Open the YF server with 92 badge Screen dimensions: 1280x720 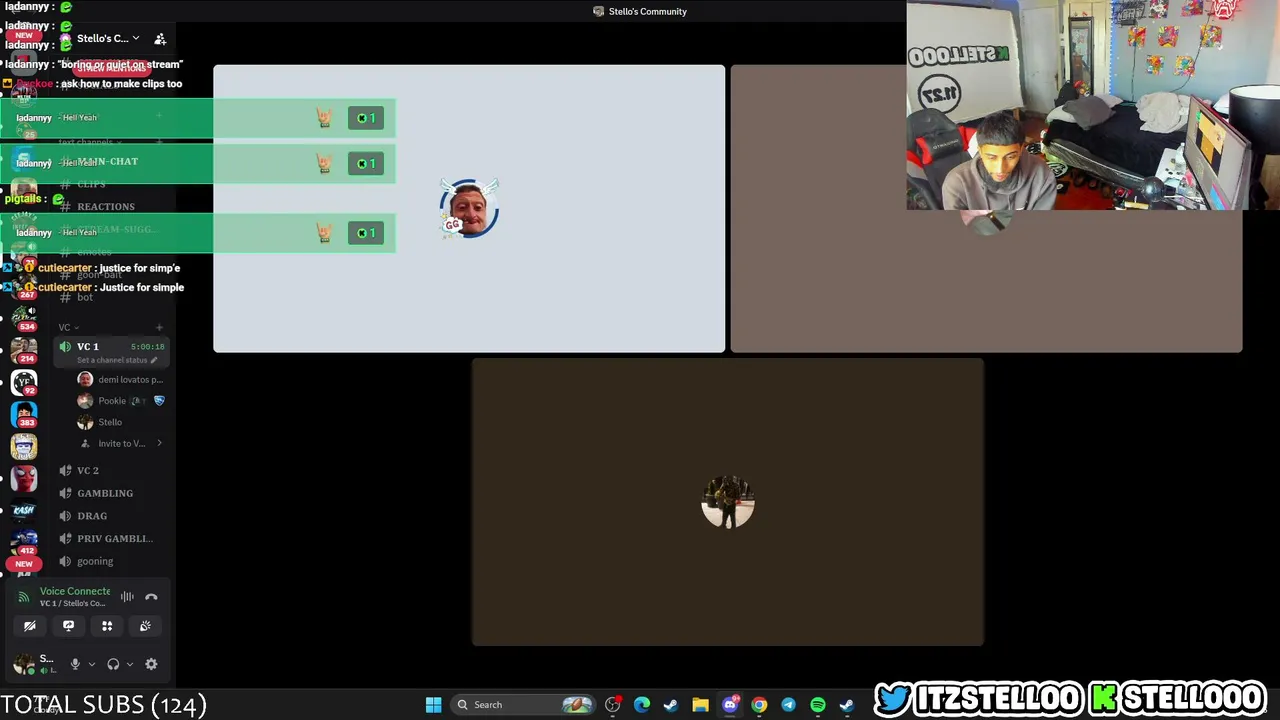click(24, 383)
